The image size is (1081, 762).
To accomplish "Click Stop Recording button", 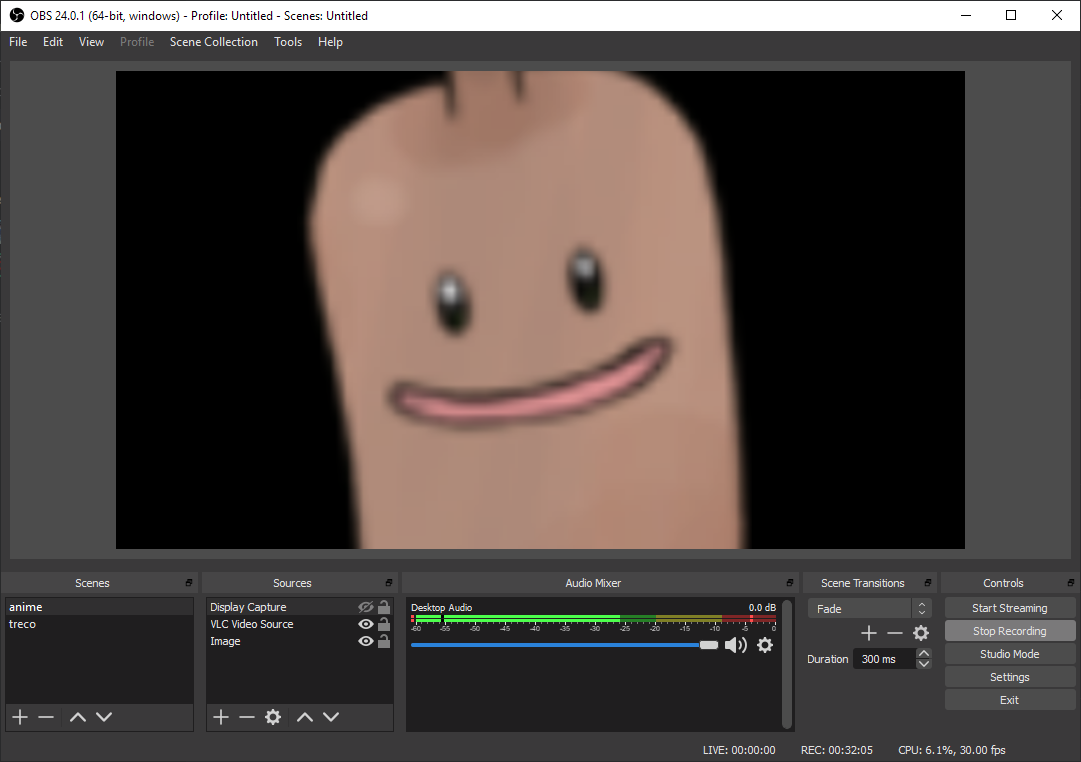I will [1009, 631].
